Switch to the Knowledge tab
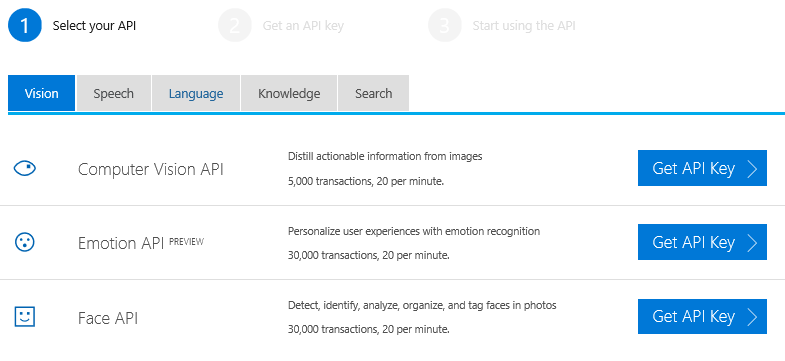 point(289,93)
